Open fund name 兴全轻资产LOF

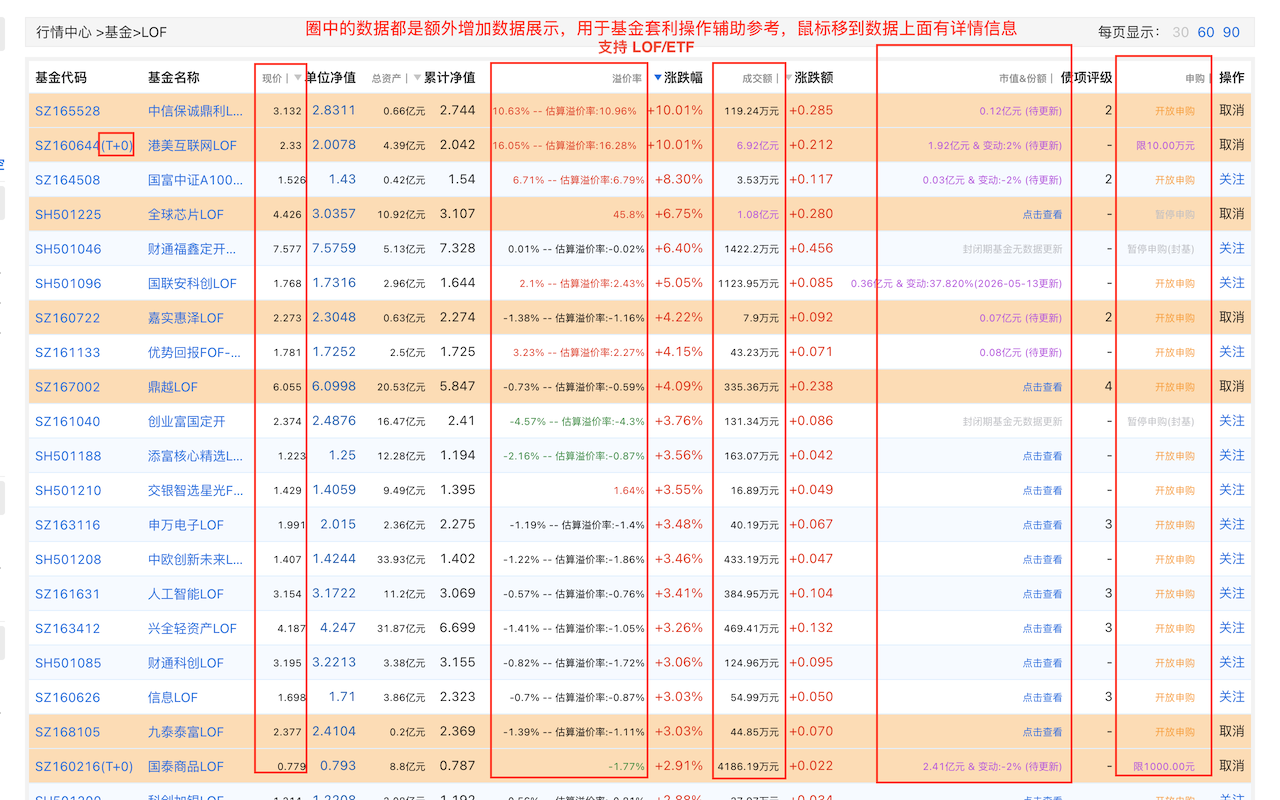192,628
